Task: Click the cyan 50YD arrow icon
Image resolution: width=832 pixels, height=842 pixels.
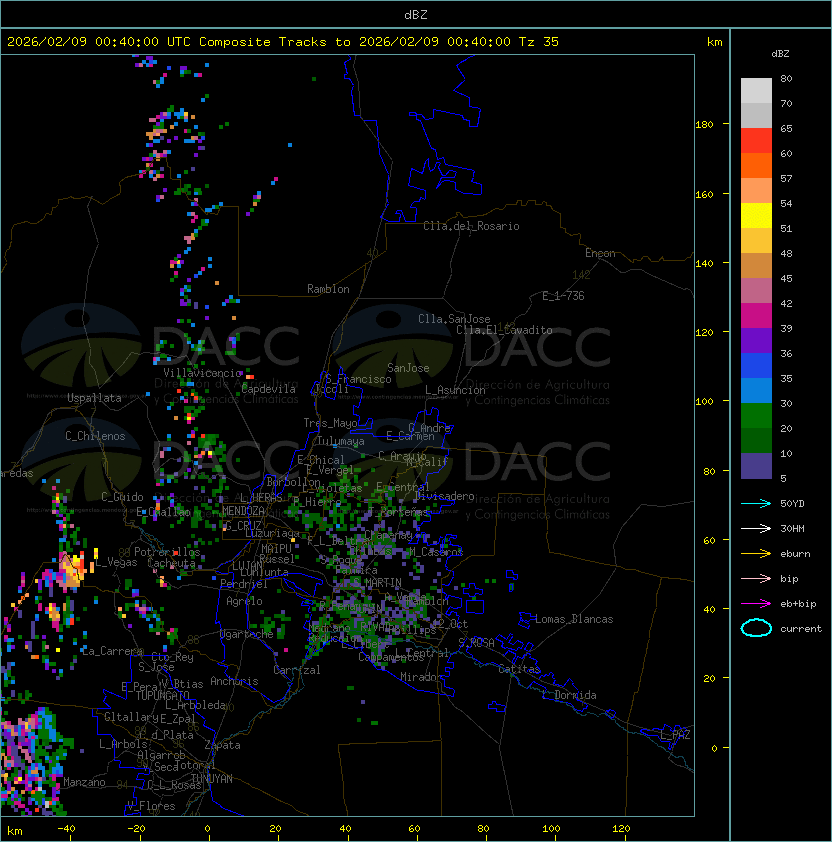Action: 756,503
